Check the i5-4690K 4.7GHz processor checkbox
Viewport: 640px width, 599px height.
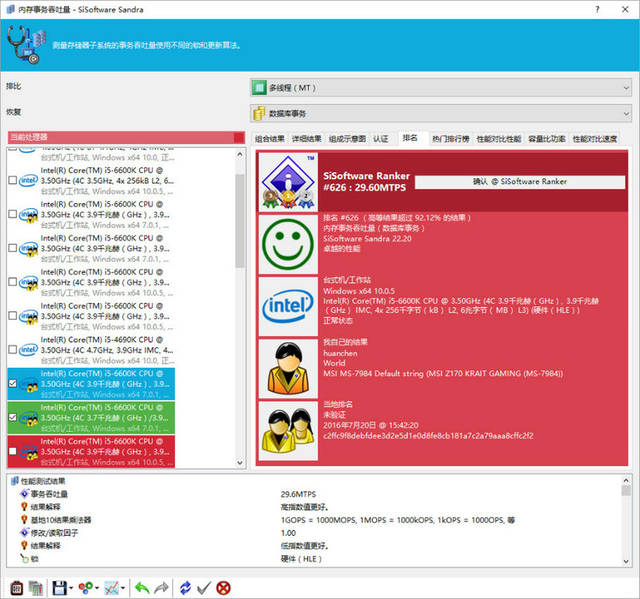pos(12,349)
